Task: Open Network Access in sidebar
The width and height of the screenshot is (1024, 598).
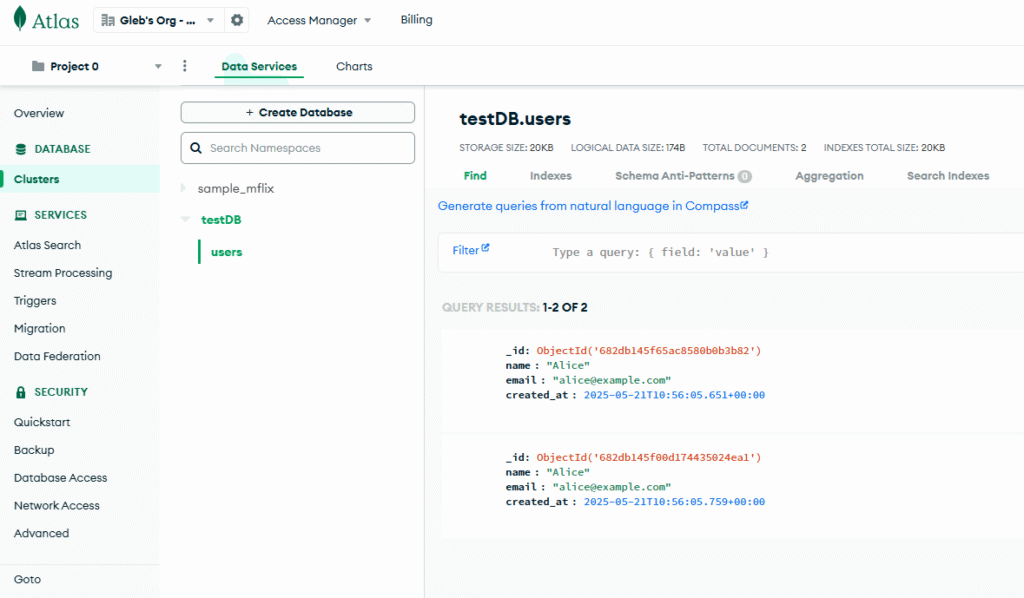Action: click(57, 505)
